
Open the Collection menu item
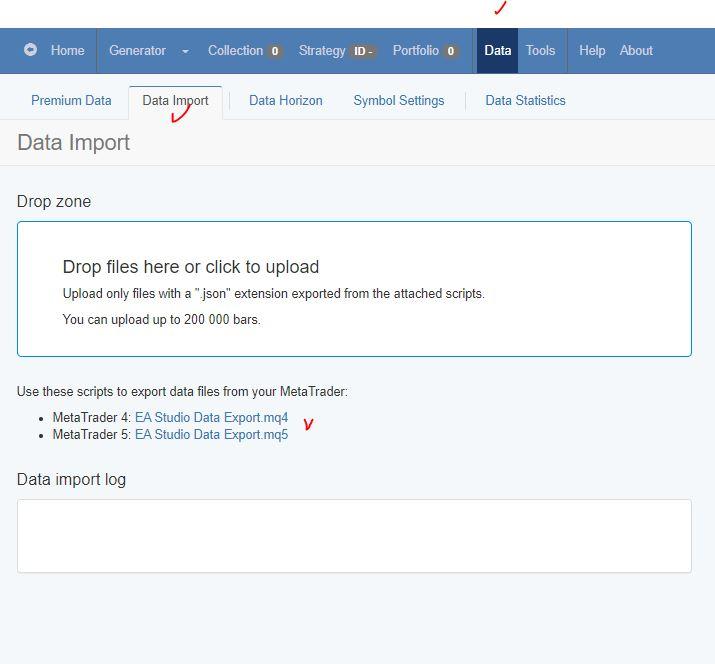point(235,51)
